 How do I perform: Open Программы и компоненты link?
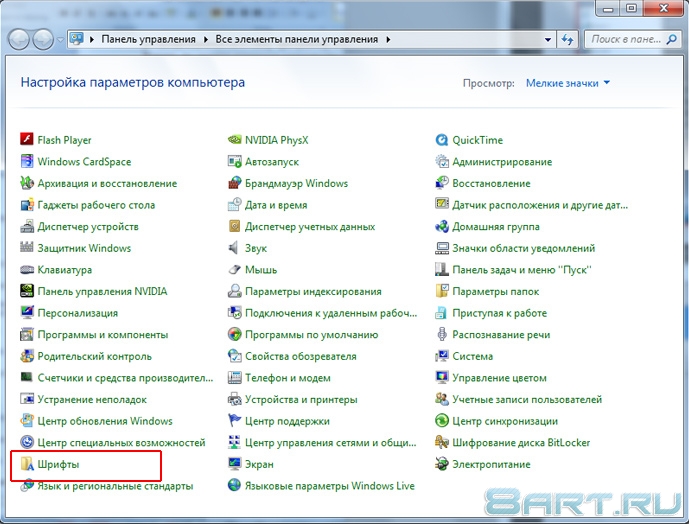[103, 335]
